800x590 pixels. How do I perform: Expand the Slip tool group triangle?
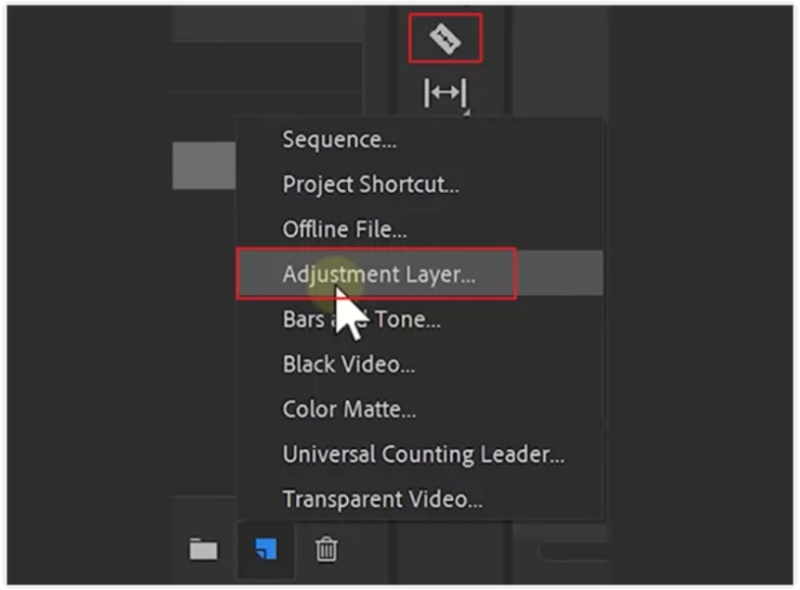click(x=466, y=112)
